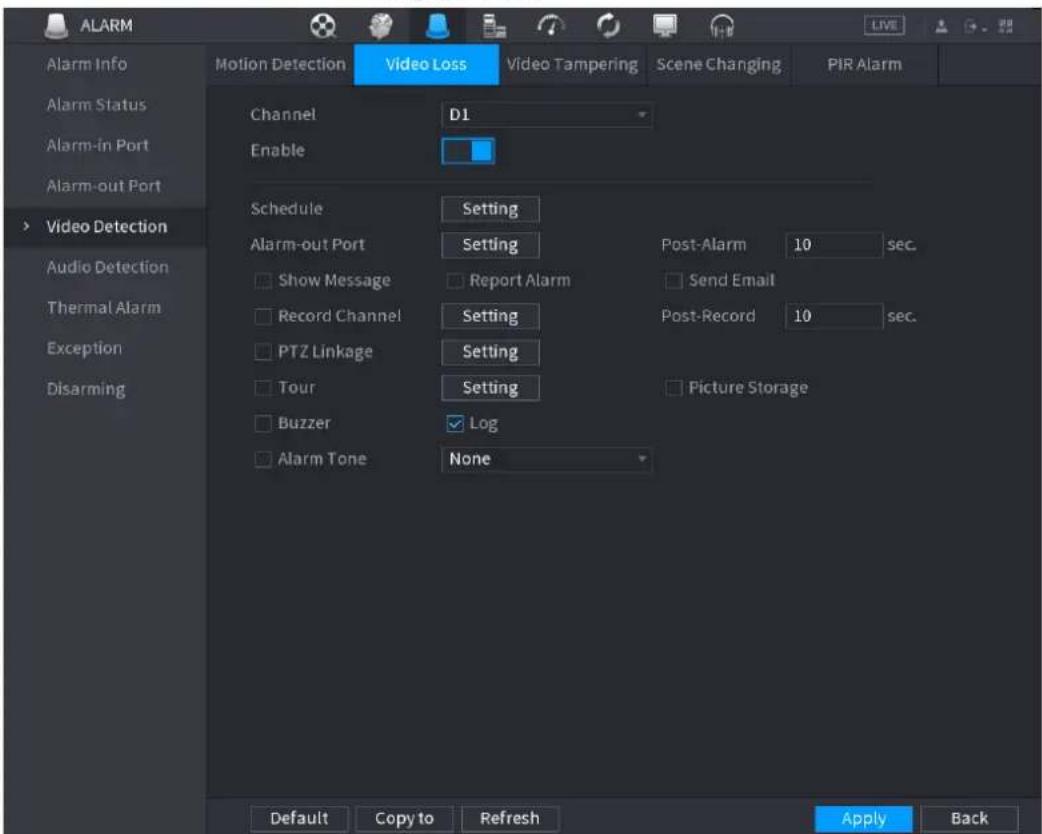Click the Apply button

tap(864, 819)
